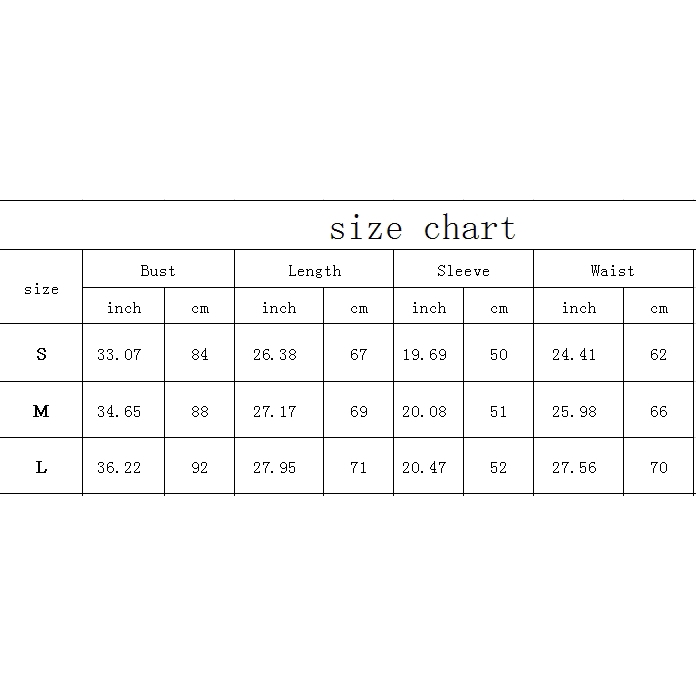Click the 88 cm bust value
The image size is (696, 696).
pyautogui.click(x=200, y=411)
